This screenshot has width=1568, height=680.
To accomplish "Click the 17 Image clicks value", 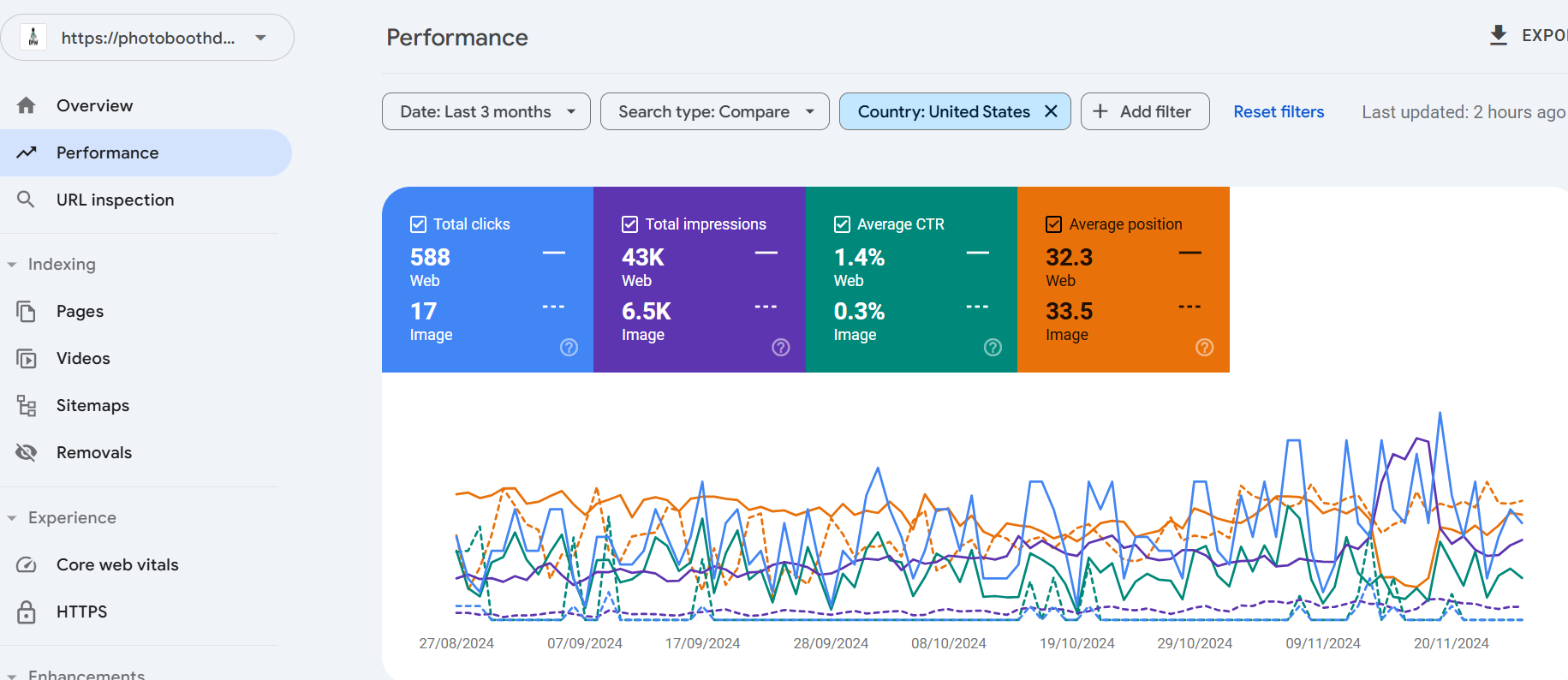I will pyautogui.click(x=423, y=311).
